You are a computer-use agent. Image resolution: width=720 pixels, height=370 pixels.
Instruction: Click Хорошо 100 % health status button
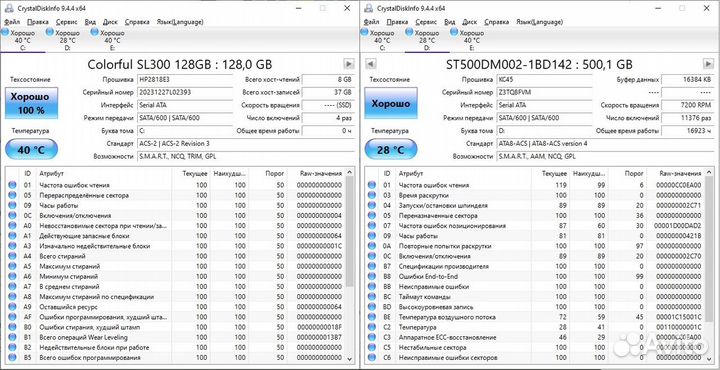31,104
